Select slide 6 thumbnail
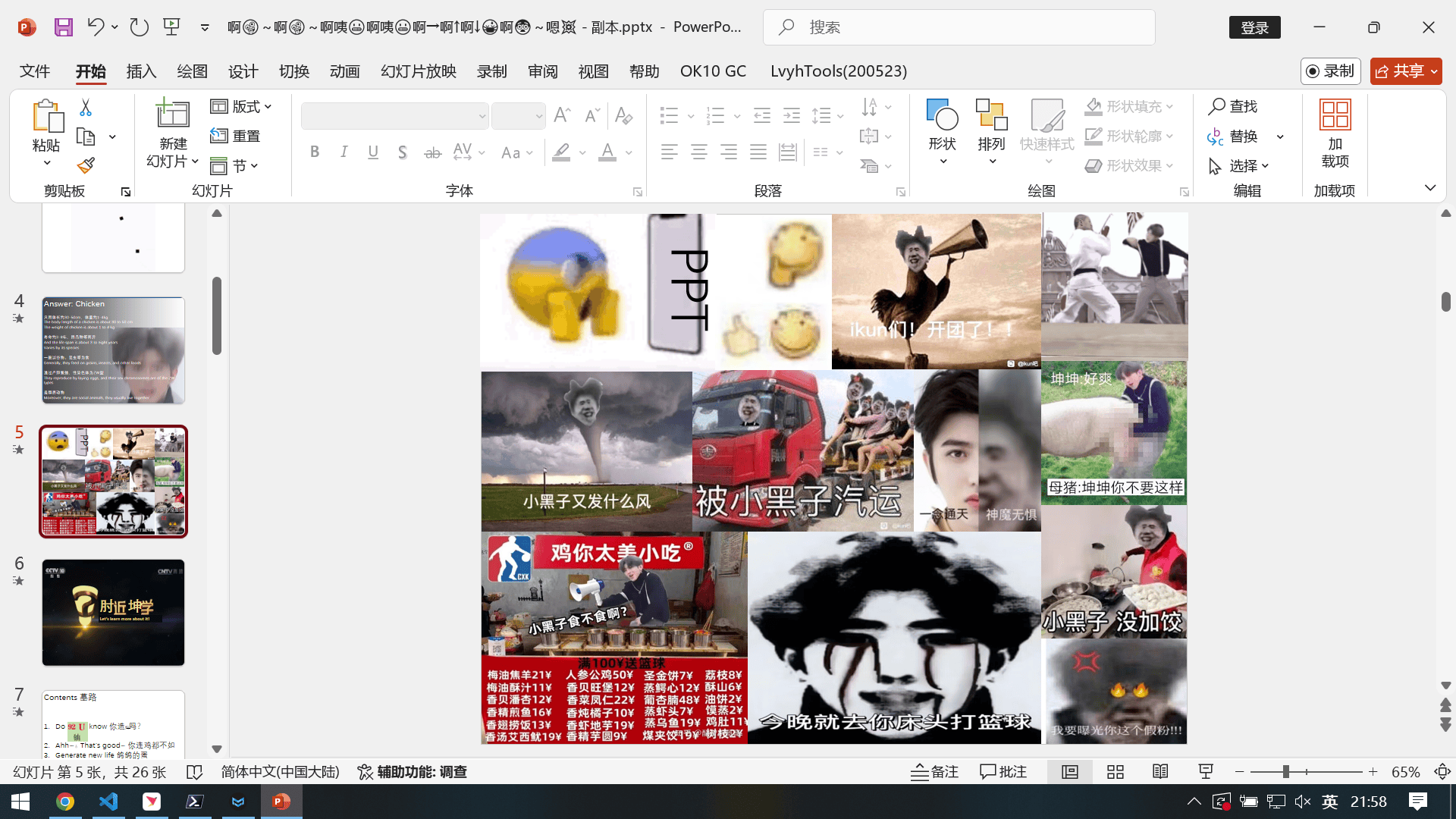The image size is (1456, 819). [113, 613]
